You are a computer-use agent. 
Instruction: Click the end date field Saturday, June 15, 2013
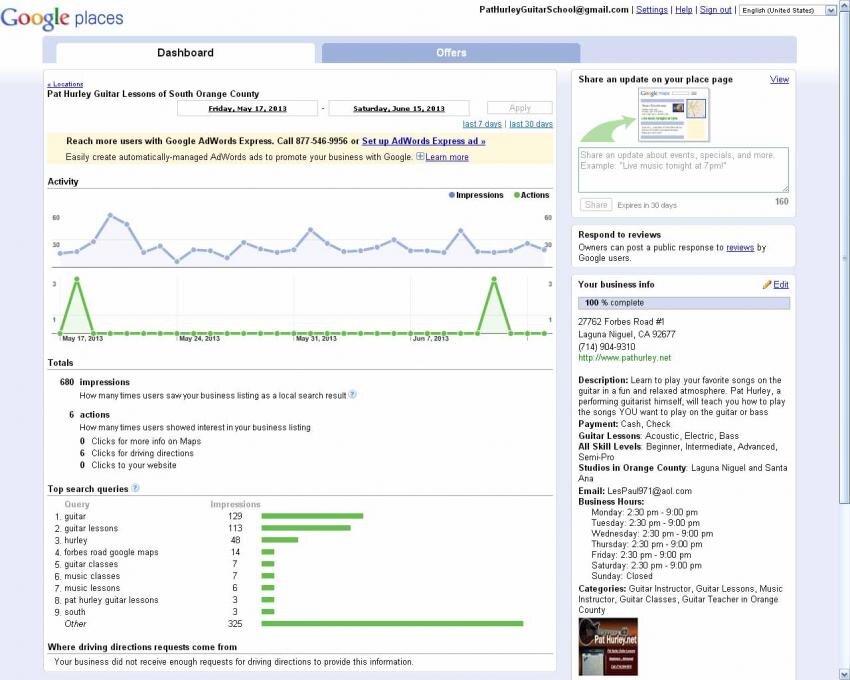pyautogui.click(x=399, y=108)
